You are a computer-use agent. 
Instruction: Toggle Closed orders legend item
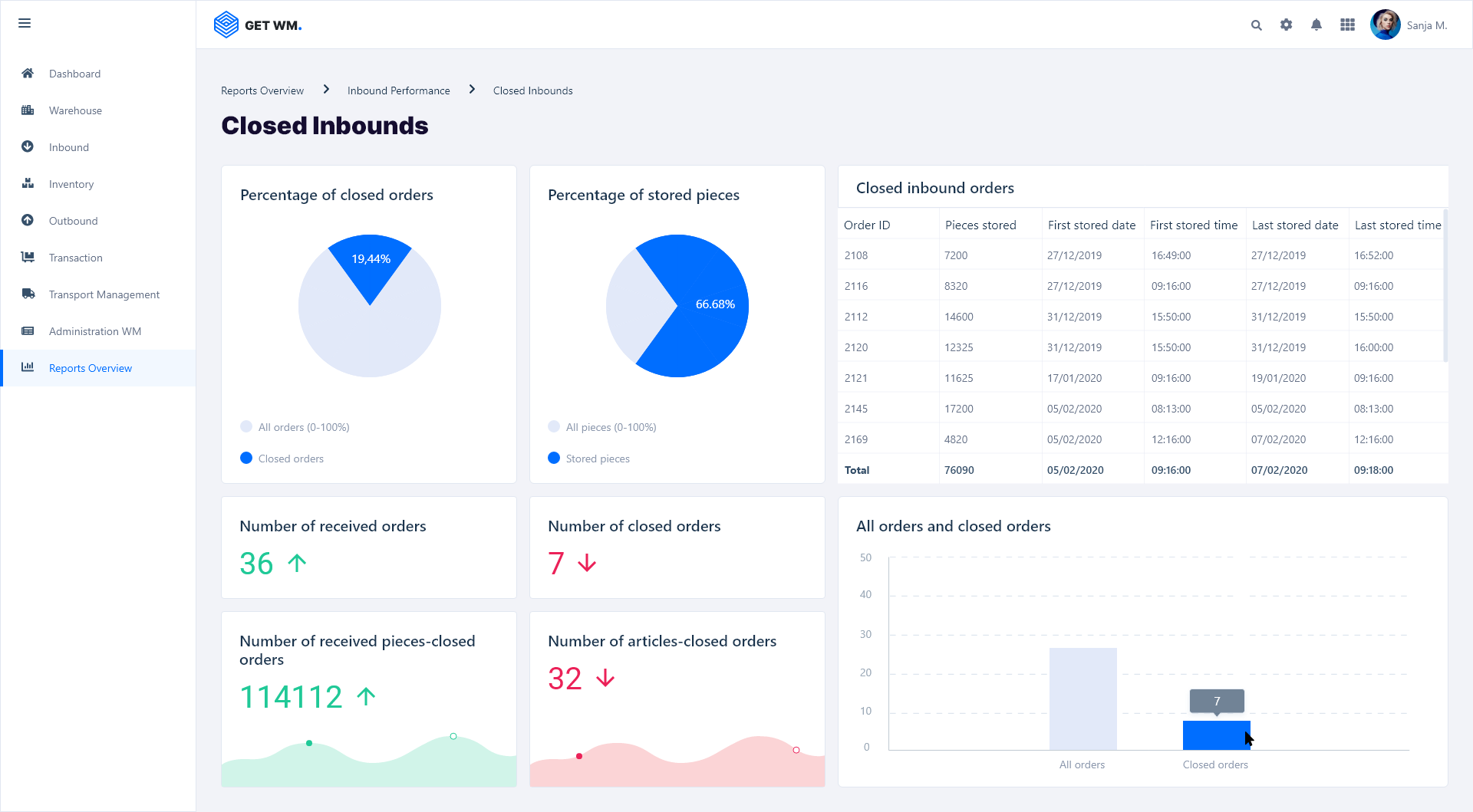click(282, 459)
